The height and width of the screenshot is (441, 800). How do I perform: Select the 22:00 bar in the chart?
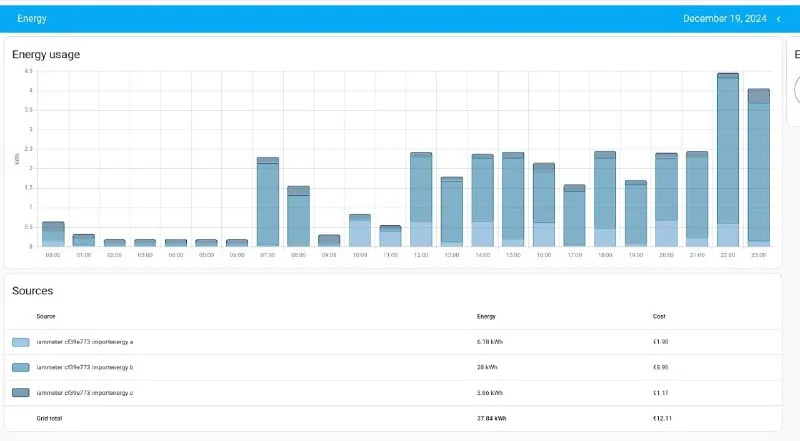pos(728,160)
